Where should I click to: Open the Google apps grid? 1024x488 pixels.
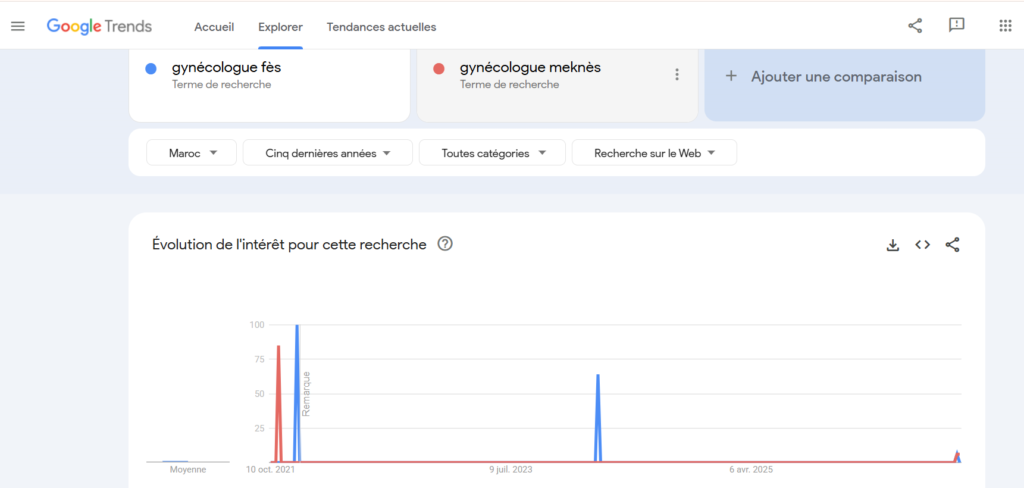[x=1005, y=26]
